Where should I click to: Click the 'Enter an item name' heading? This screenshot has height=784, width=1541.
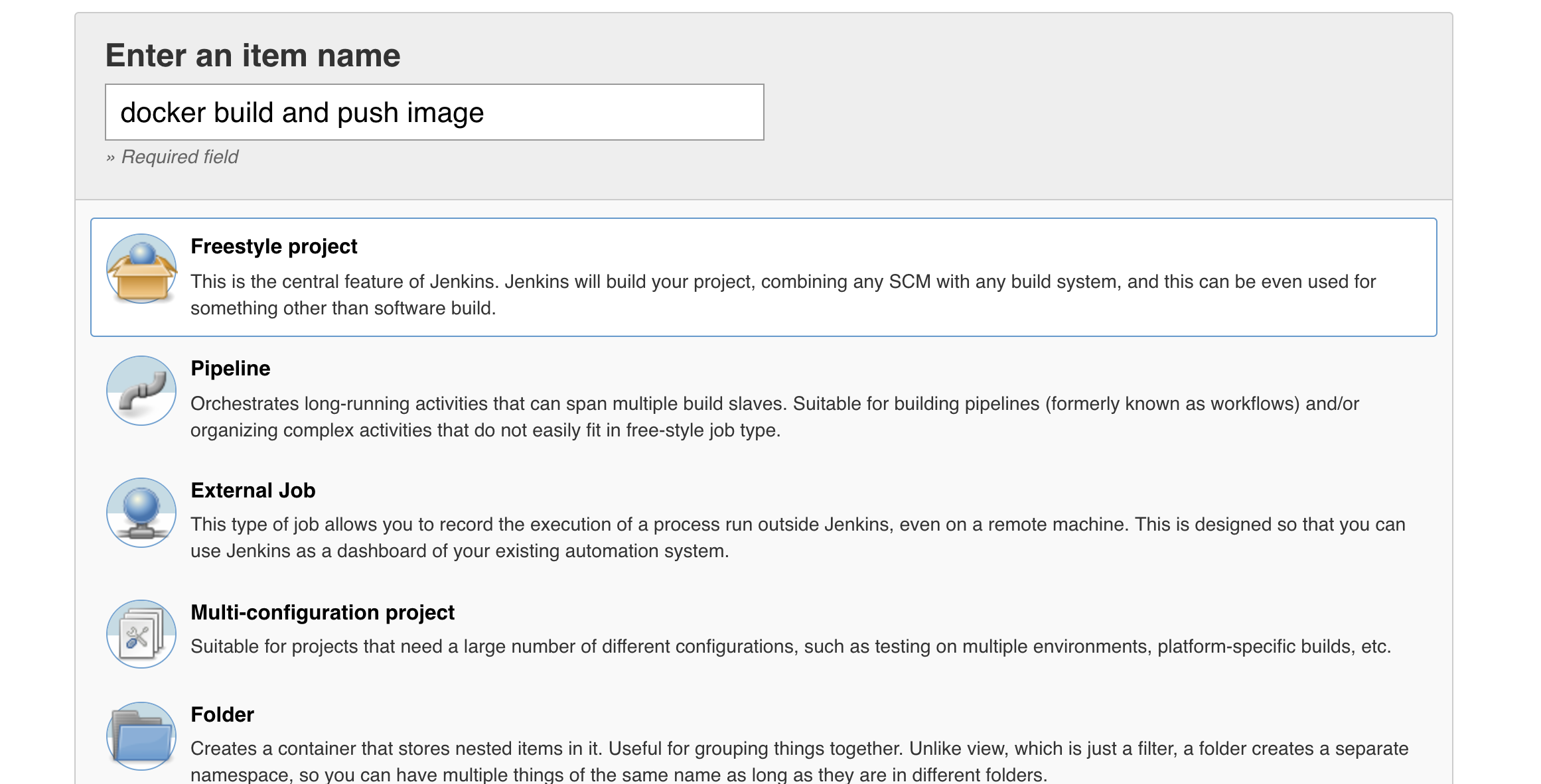click(x=253, y=55)
